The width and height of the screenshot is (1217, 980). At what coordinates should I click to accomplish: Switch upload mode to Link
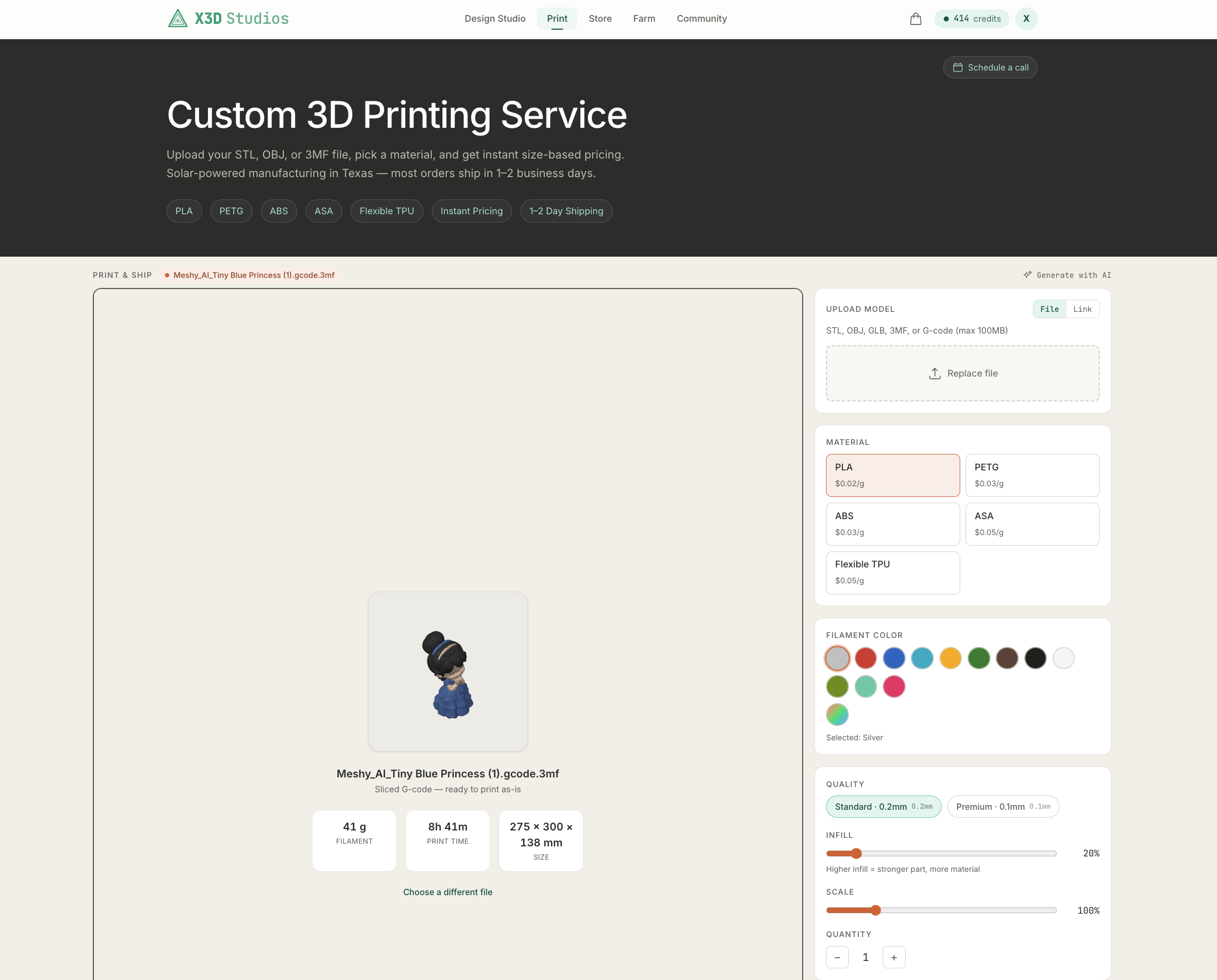point(1082,309)
